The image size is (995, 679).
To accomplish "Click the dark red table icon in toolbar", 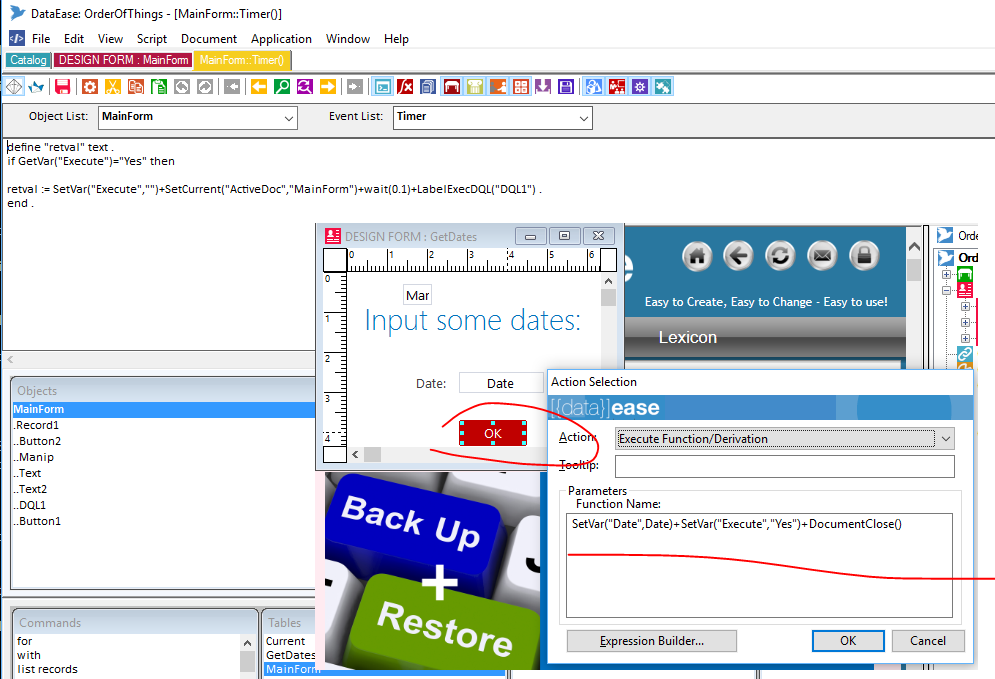I will [x=452, y=87].
